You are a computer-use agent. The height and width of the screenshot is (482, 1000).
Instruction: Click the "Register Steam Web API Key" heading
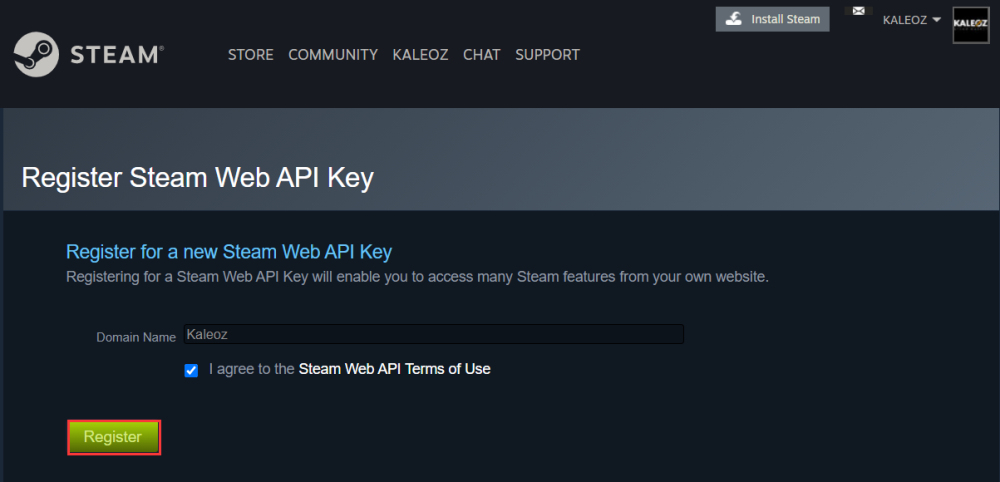197,178
